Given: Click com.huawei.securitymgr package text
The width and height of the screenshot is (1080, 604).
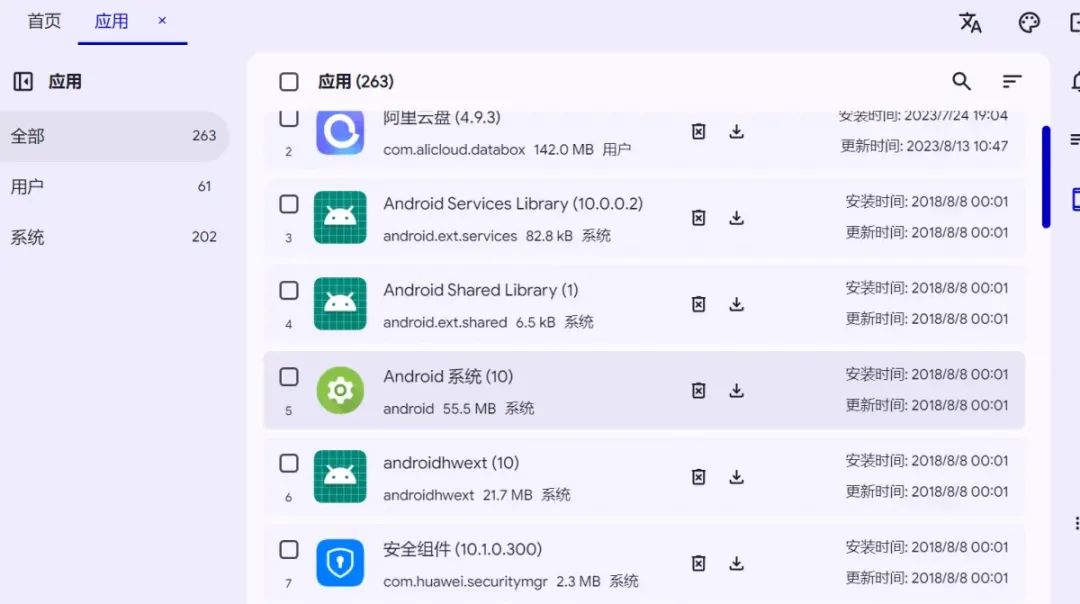Looking at the screenshot, I should [465, 581].
